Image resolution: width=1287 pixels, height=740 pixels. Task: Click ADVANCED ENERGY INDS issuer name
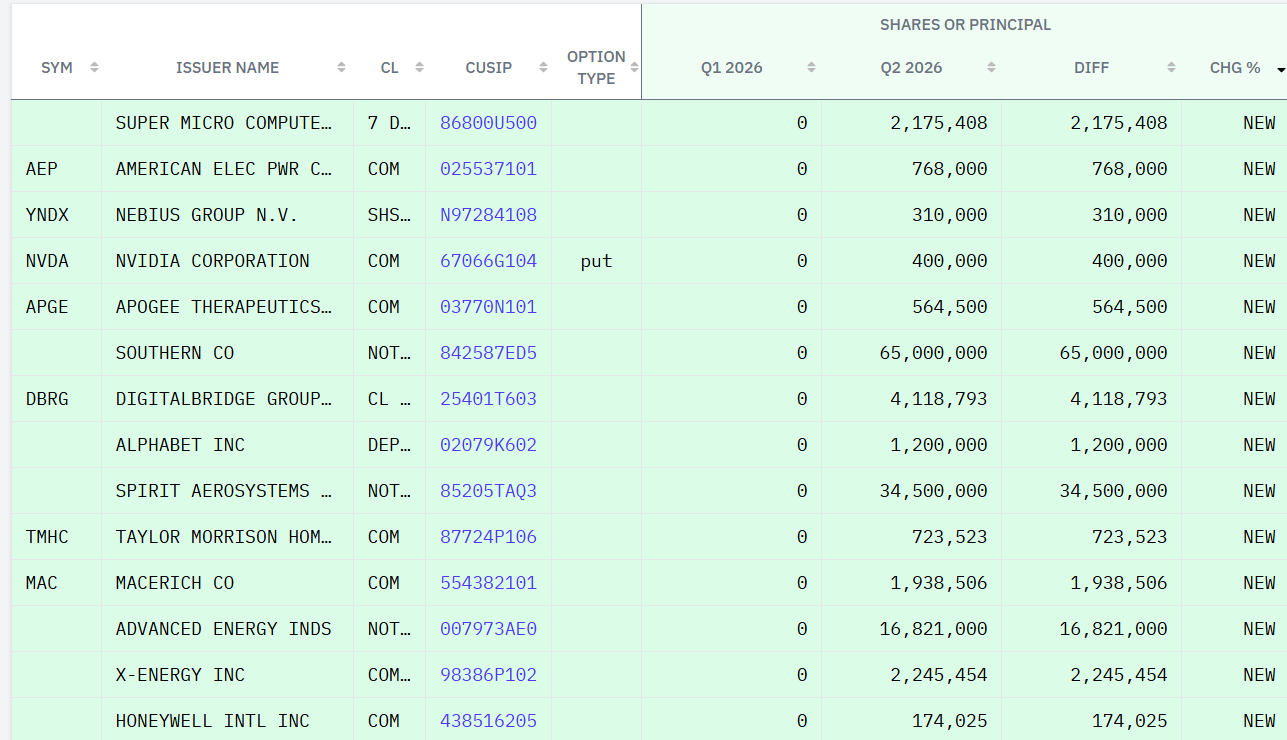coord(223,629)
